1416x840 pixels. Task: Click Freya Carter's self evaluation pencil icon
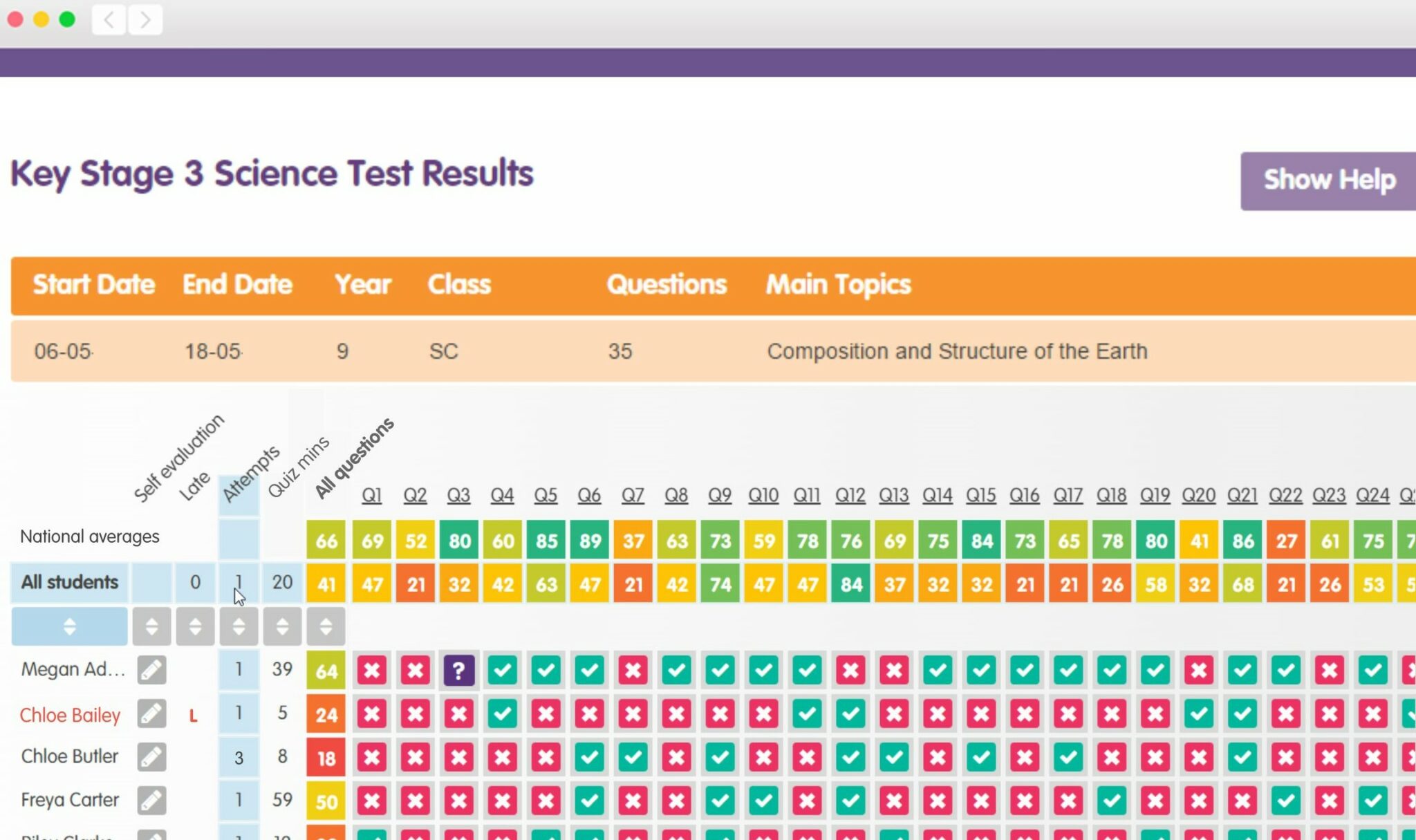click(x=151, y=799)
